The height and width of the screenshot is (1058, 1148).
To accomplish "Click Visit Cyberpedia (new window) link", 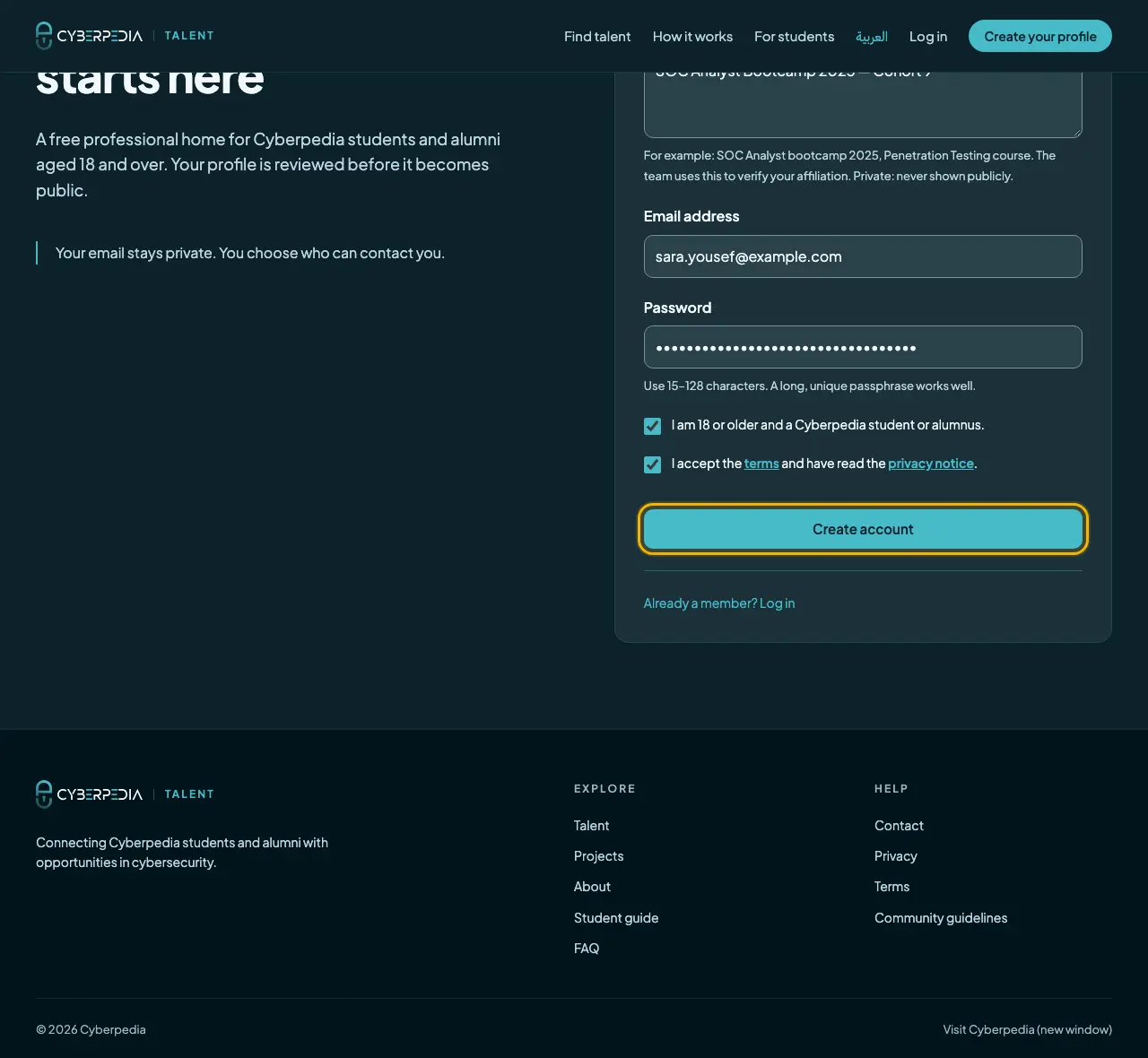I will pyautogui.click(x=1028, y=1029).
